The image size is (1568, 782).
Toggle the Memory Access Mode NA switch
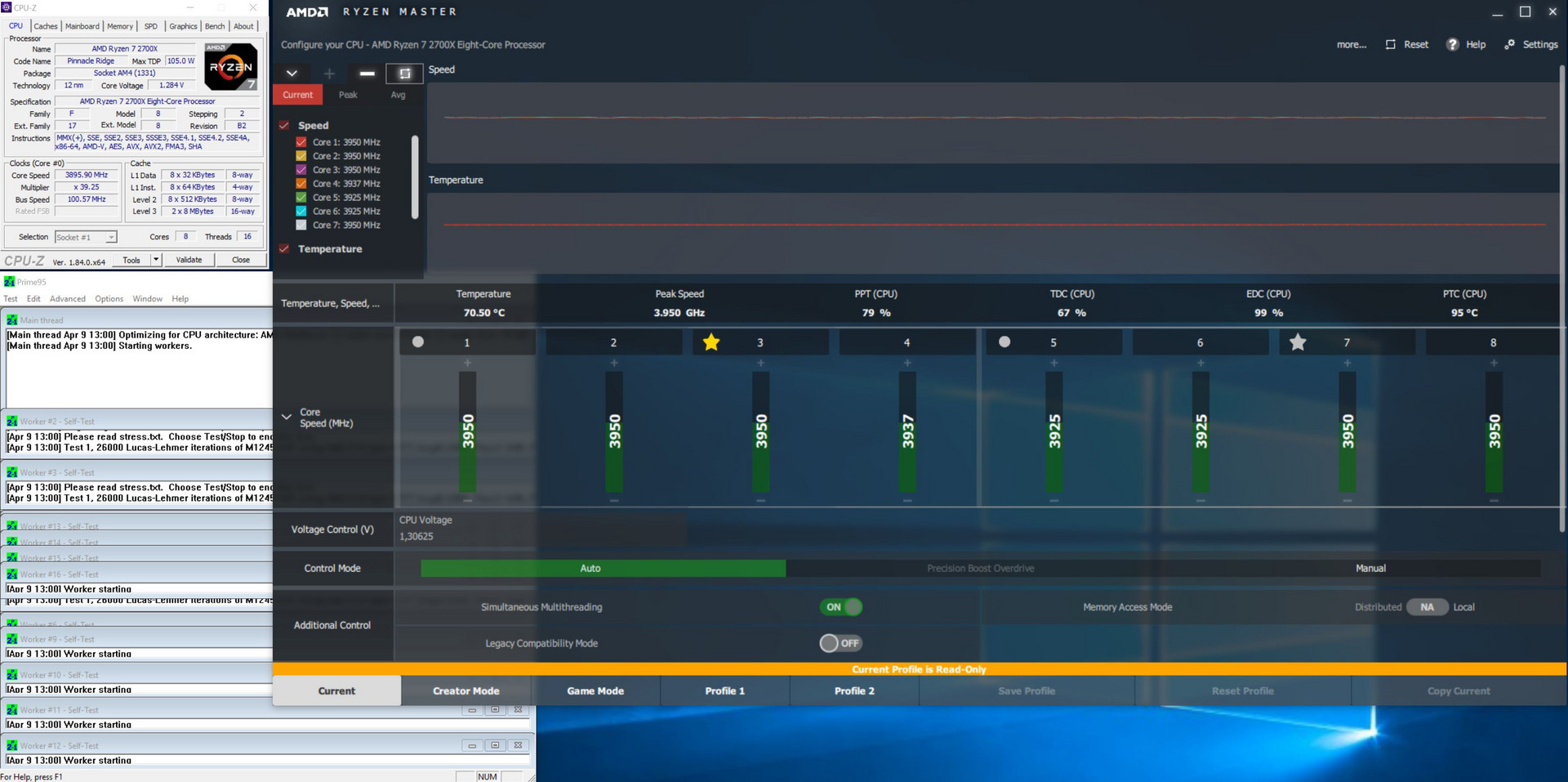click(x=1428, y=607)
